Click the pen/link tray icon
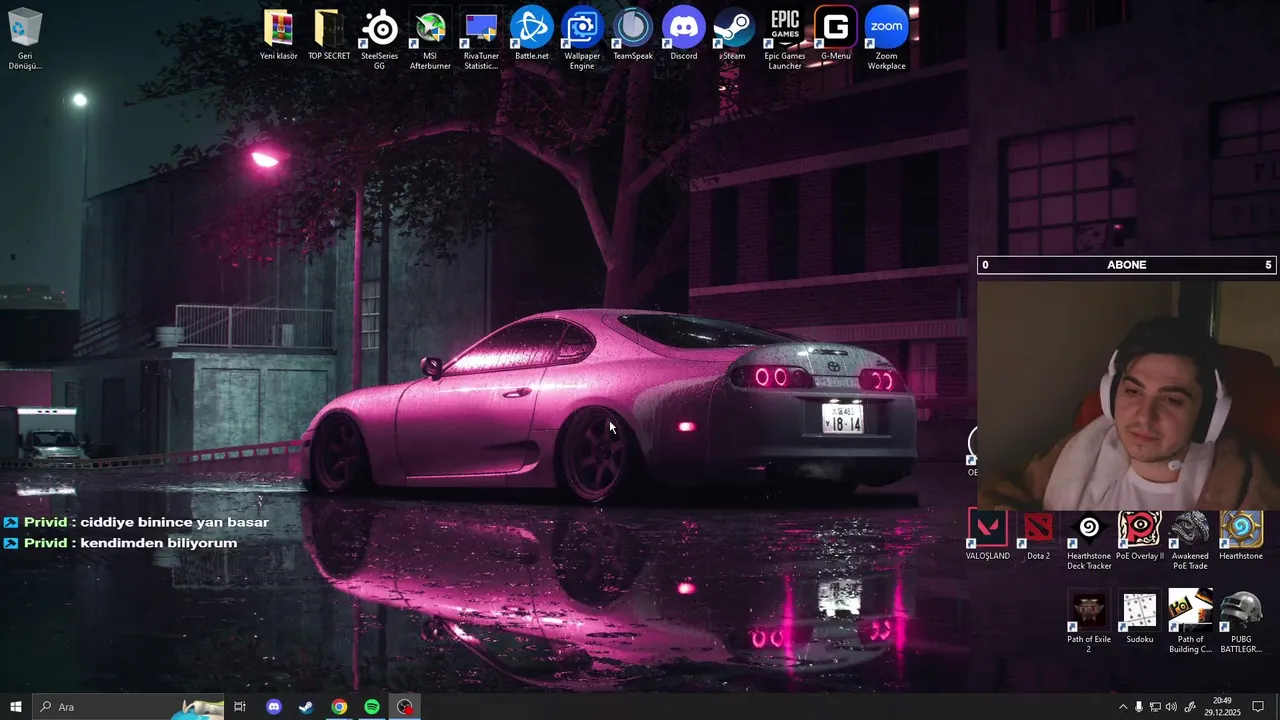This screenshot has height=720, width=1280. coord(1190,707)
